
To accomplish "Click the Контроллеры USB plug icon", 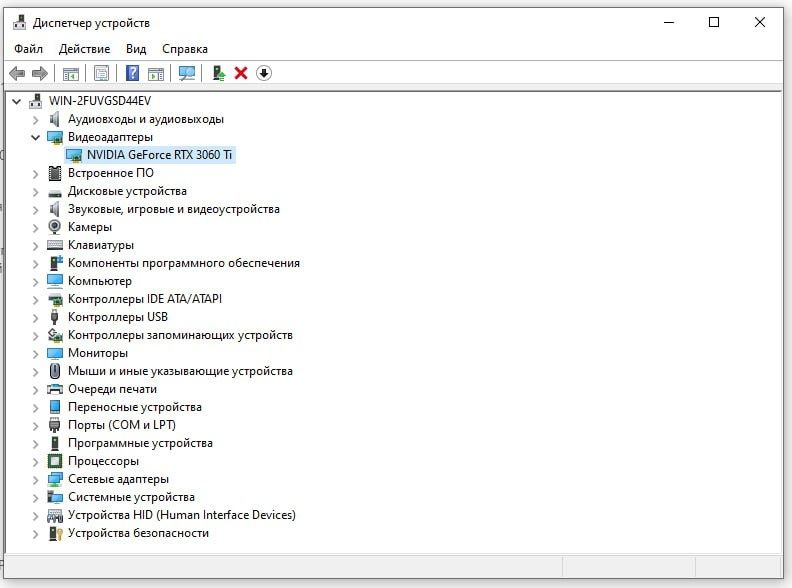I will coord(55,317).
